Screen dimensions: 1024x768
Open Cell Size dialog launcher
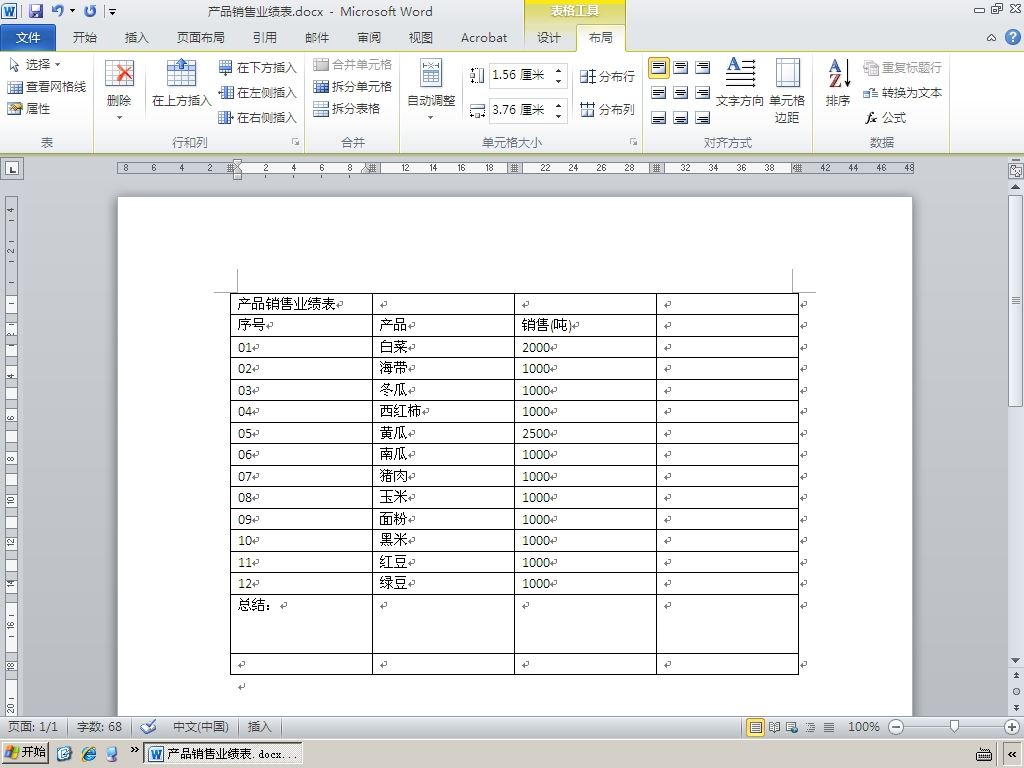point(633,142)
